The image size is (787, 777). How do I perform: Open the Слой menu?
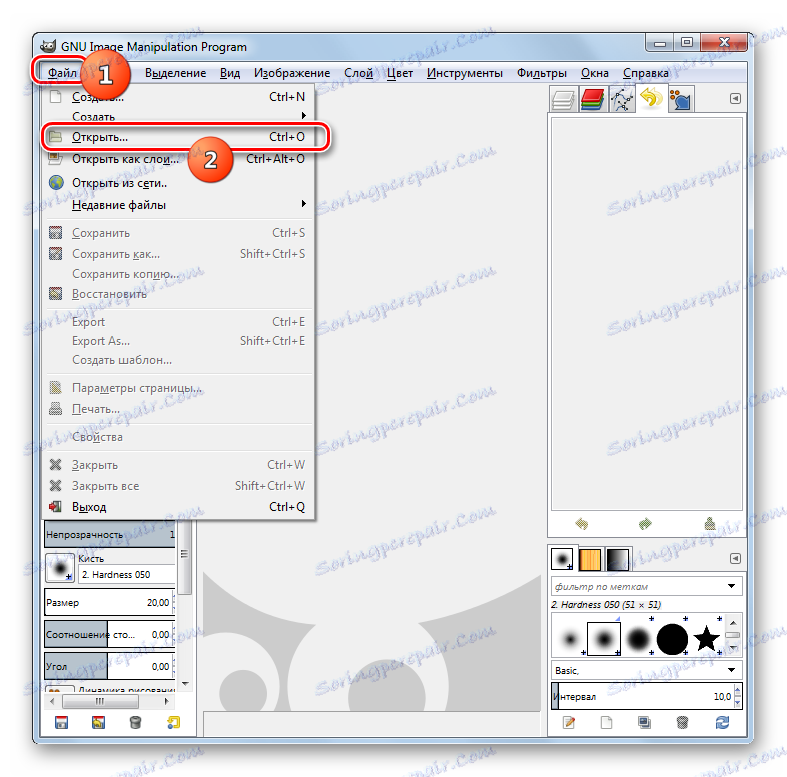[x=358, y=73]
